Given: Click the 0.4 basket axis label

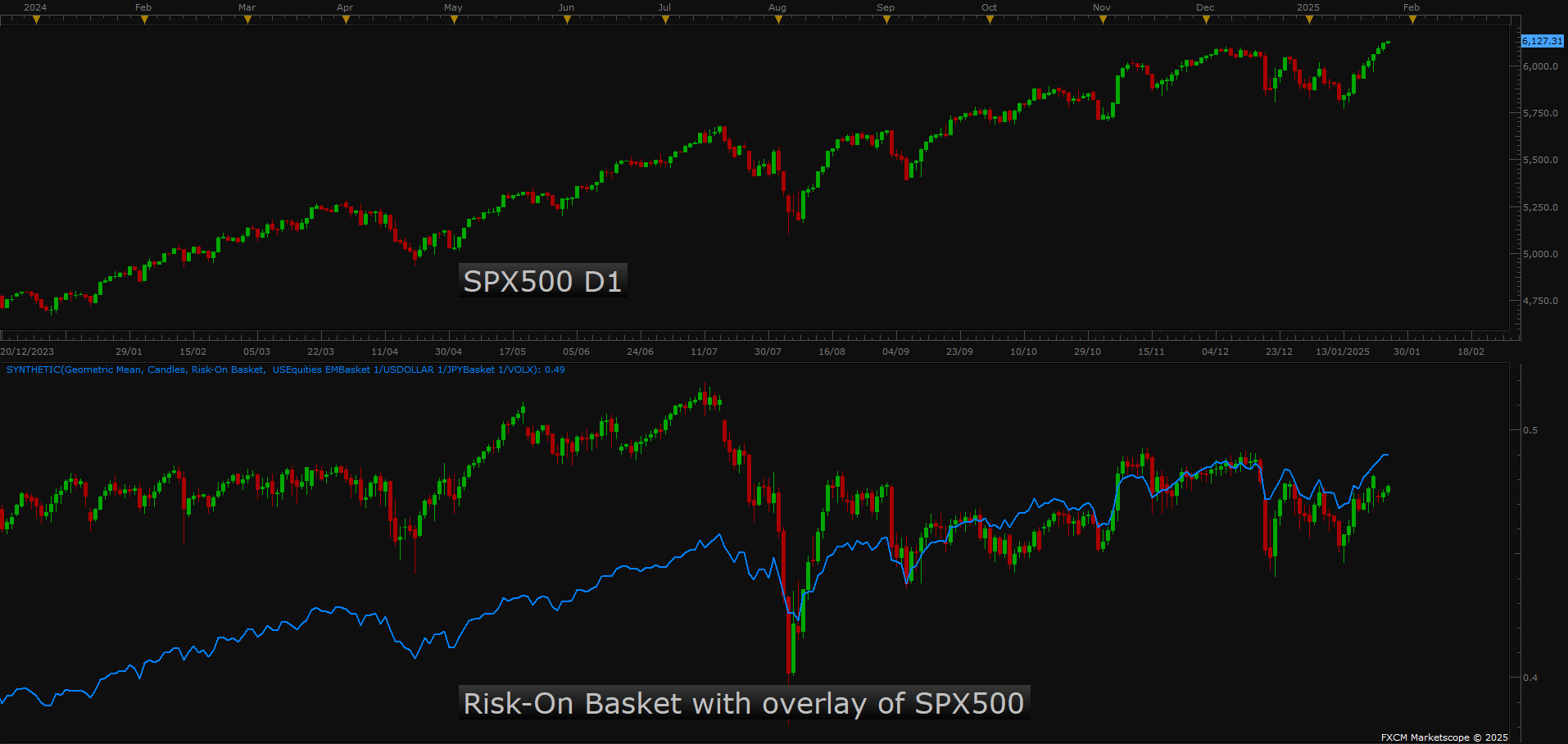Looking at the screenshot, I should click(x=1530, y=678).
